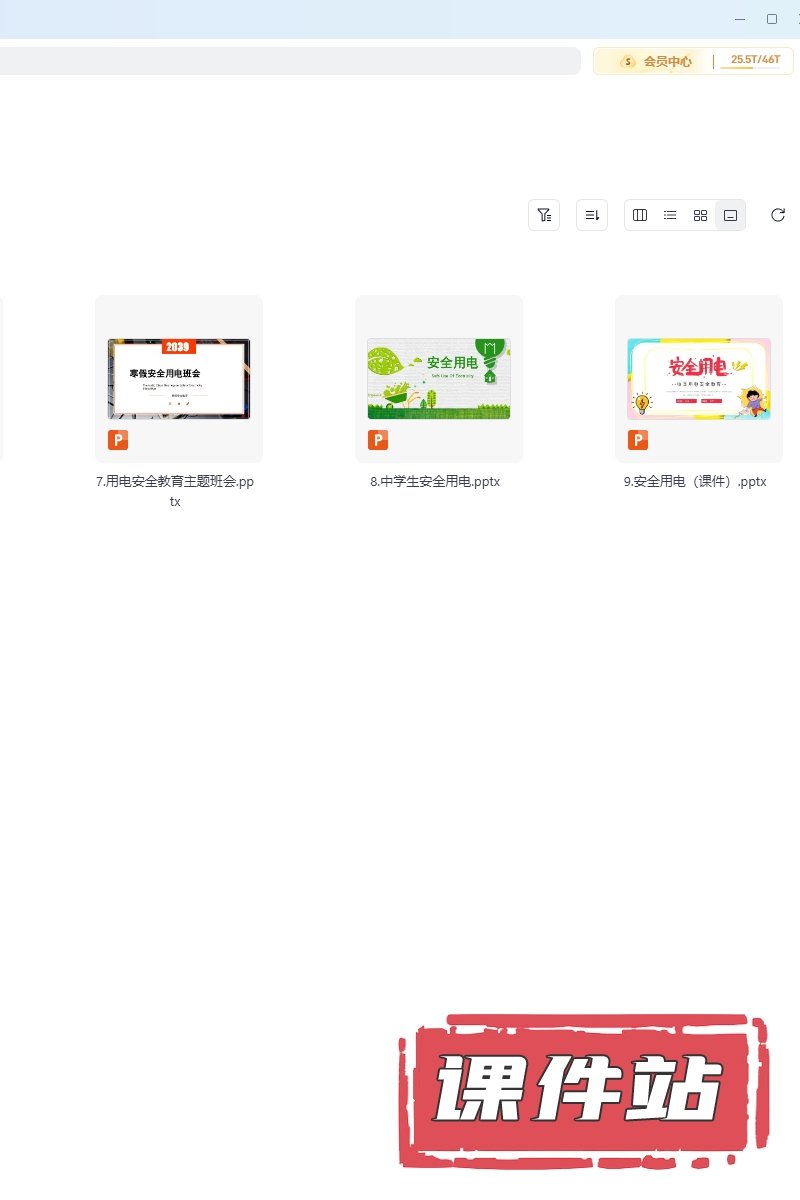Open the file filter options
The image size is (800, 1200).
(544, 215)
